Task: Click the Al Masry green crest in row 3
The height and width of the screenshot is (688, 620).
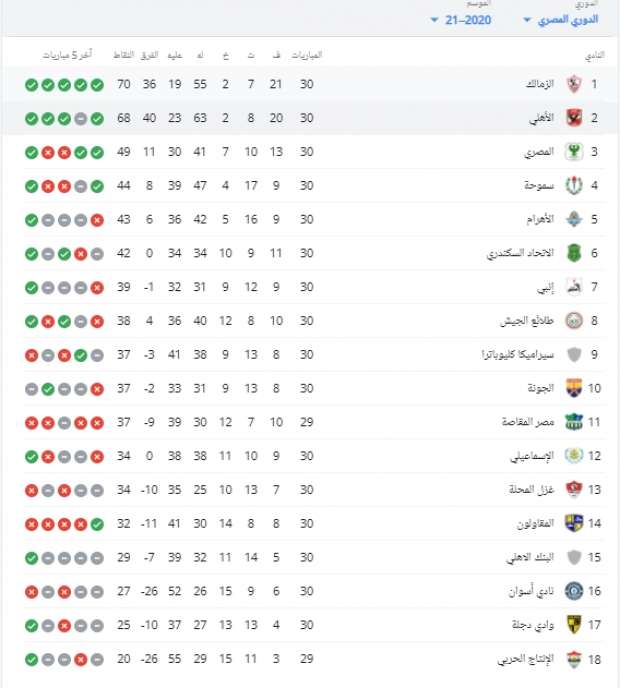Action: (x=574, y=152)
